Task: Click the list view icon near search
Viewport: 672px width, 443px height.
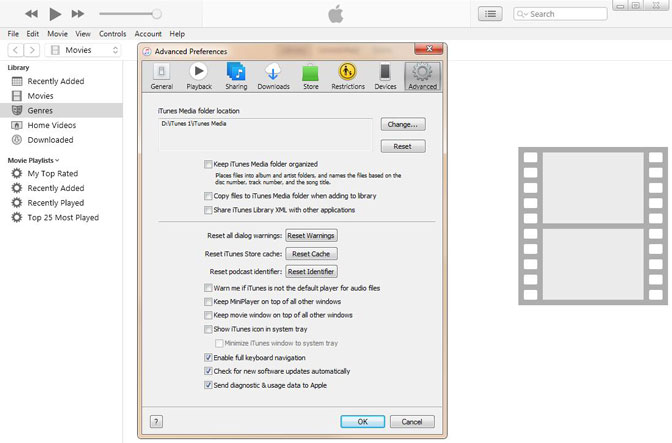Action: [490, 14]
